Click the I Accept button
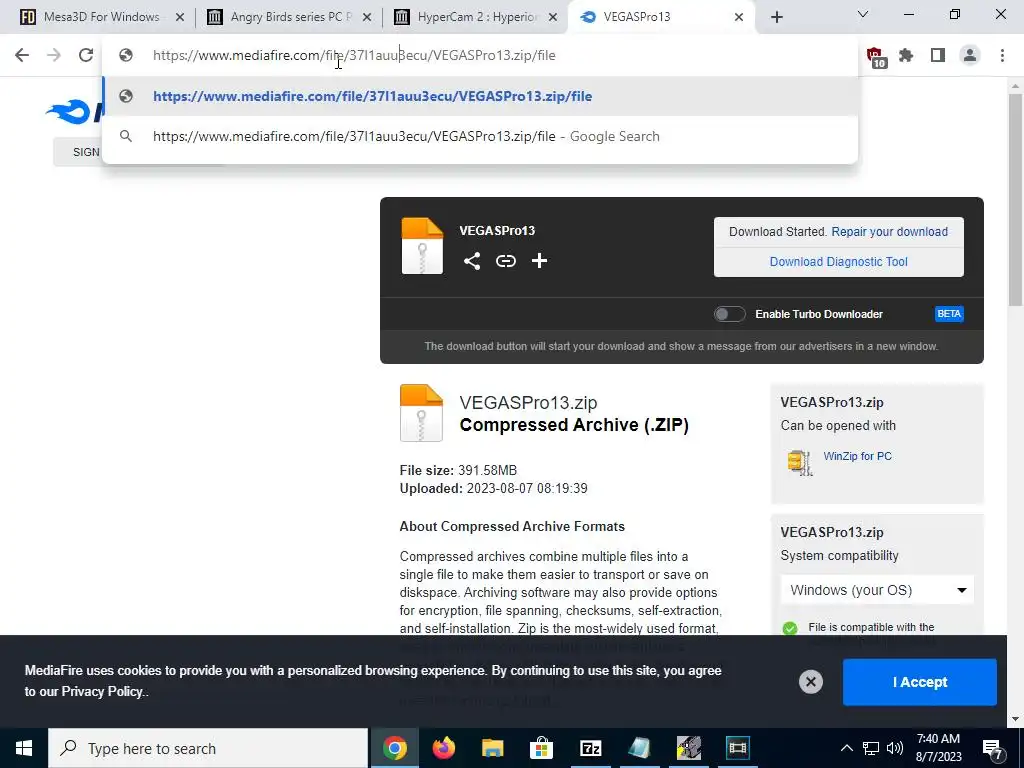The image size is (1024, 768). (920, 682)
